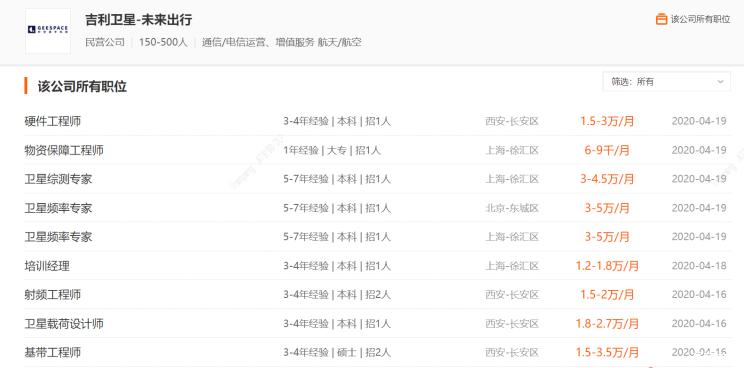Click the orange briefcase icon at the top
Viewport: 744px width, 368px height.
(661, 19)
